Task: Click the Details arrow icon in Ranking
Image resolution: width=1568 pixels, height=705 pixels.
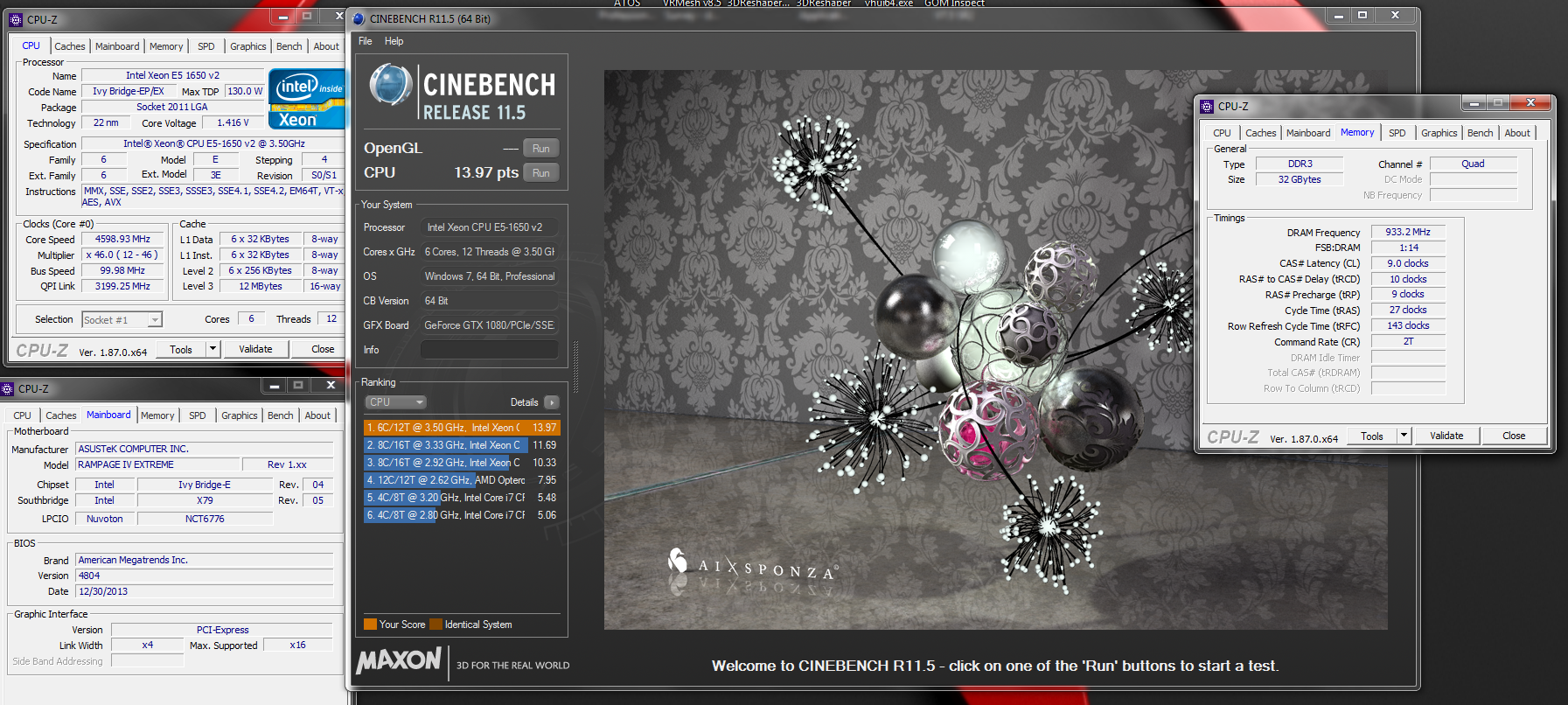Action: [x=551, y=402]
